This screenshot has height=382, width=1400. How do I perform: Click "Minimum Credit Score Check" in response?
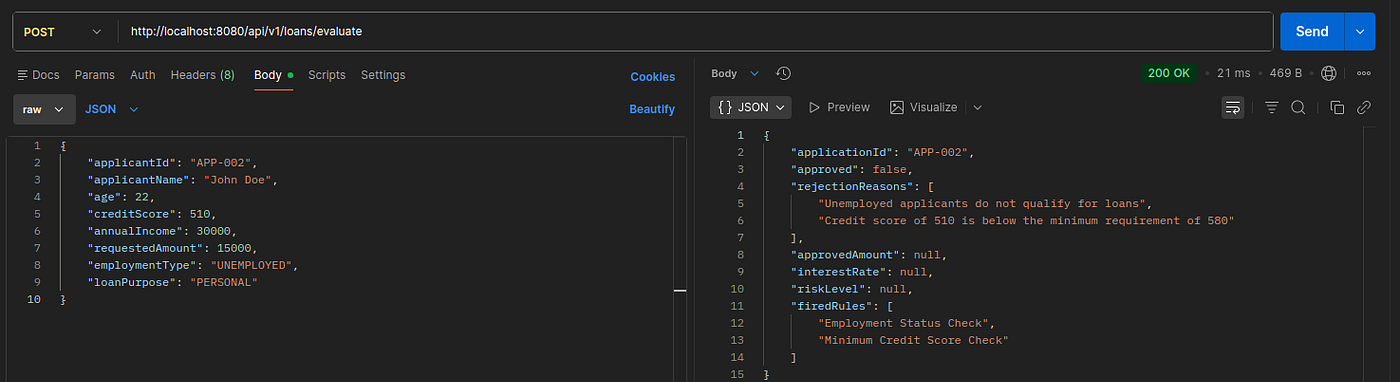point(913,340)
